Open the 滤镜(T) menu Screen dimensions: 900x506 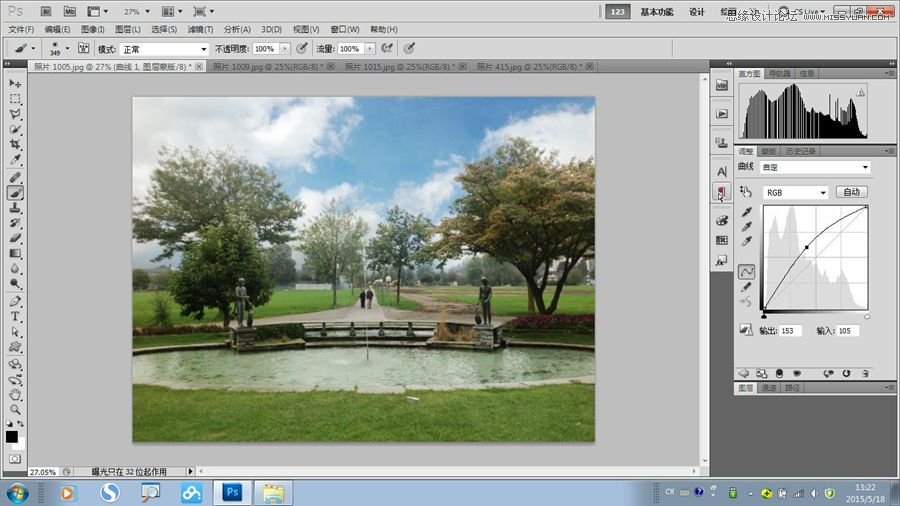click(200, 29)
